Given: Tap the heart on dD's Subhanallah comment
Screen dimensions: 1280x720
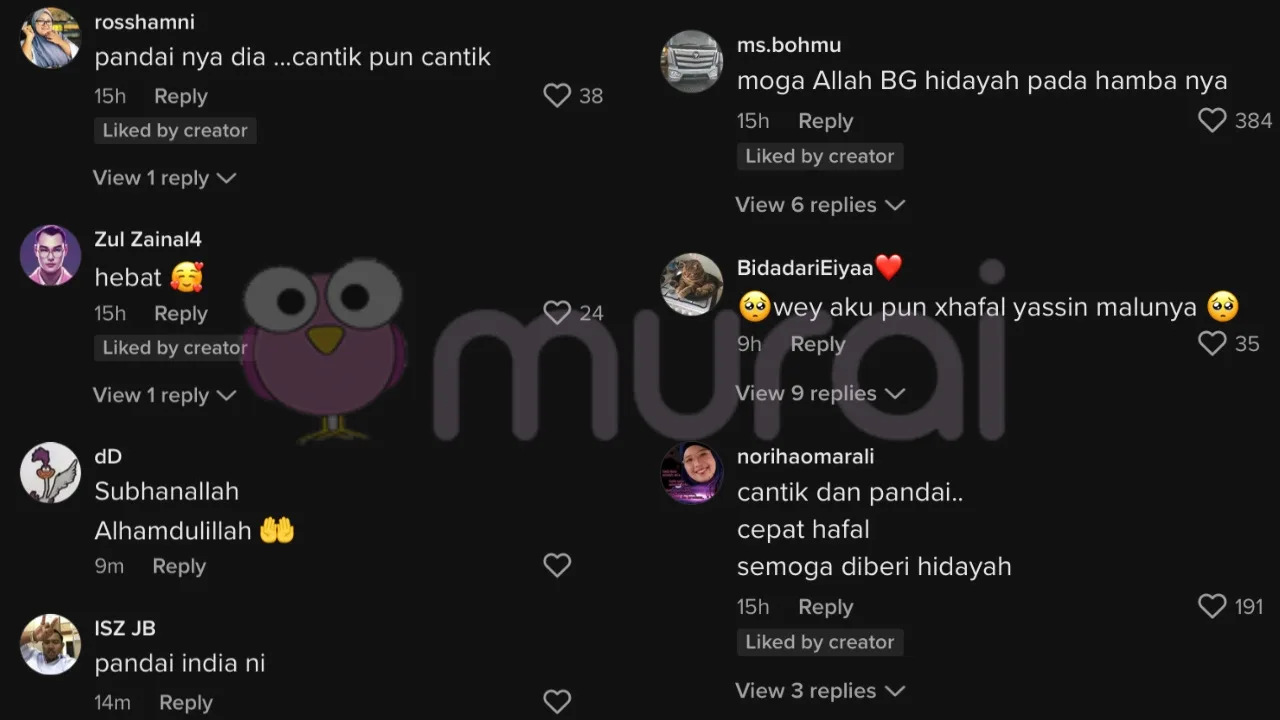Looking at the screenshot, I should click(557, 565).
